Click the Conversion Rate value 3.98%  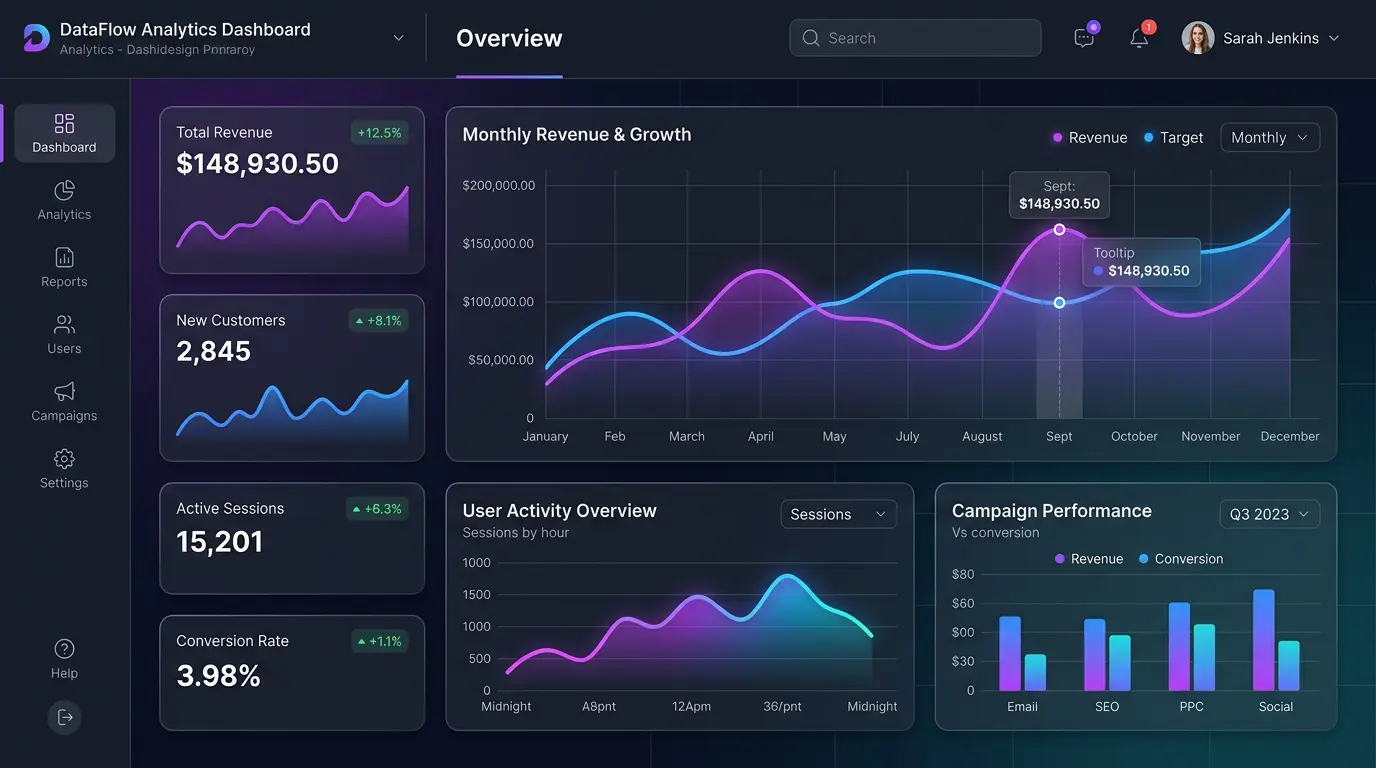[x=219, y=676]
